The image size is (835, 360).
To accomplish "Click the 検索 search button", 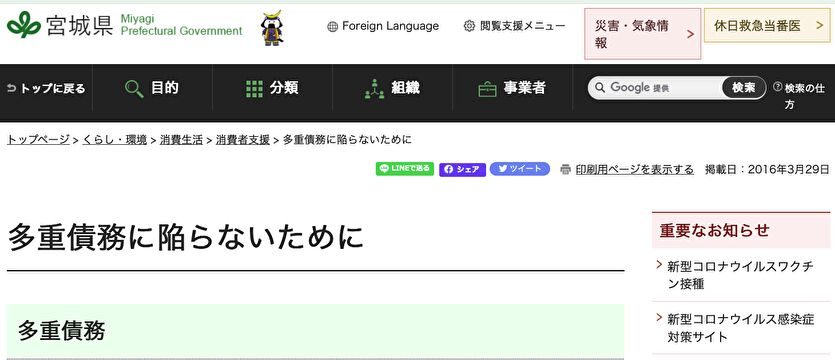I will [744, 88].
